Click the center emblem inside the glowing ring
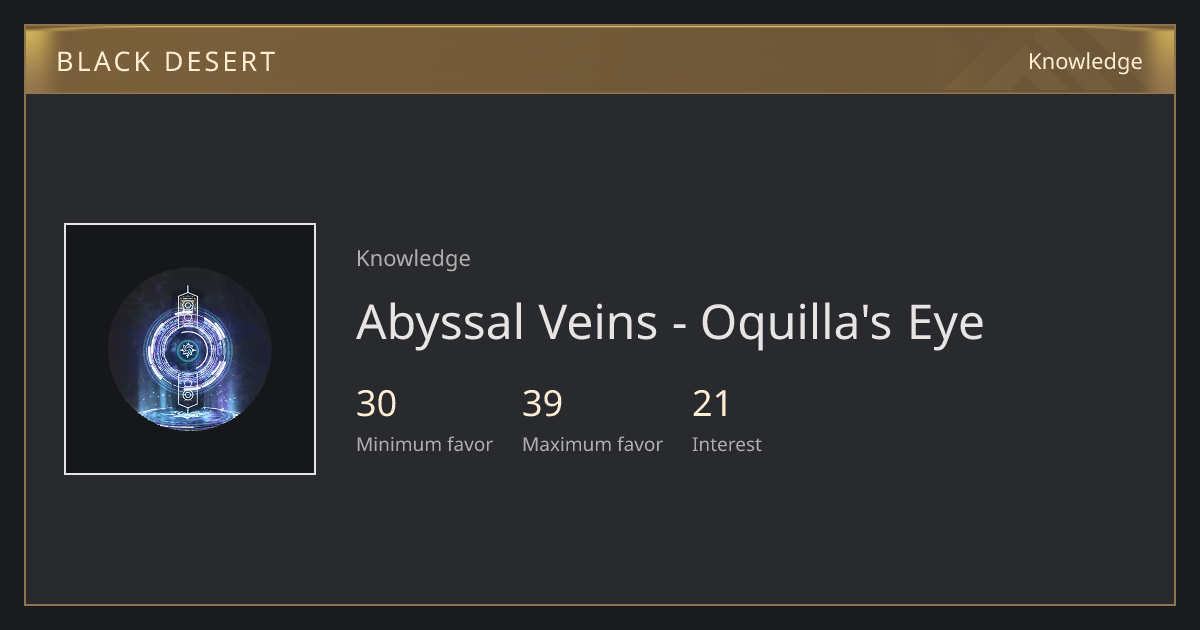Viewport: 1200px width, 630px height. 188,350
